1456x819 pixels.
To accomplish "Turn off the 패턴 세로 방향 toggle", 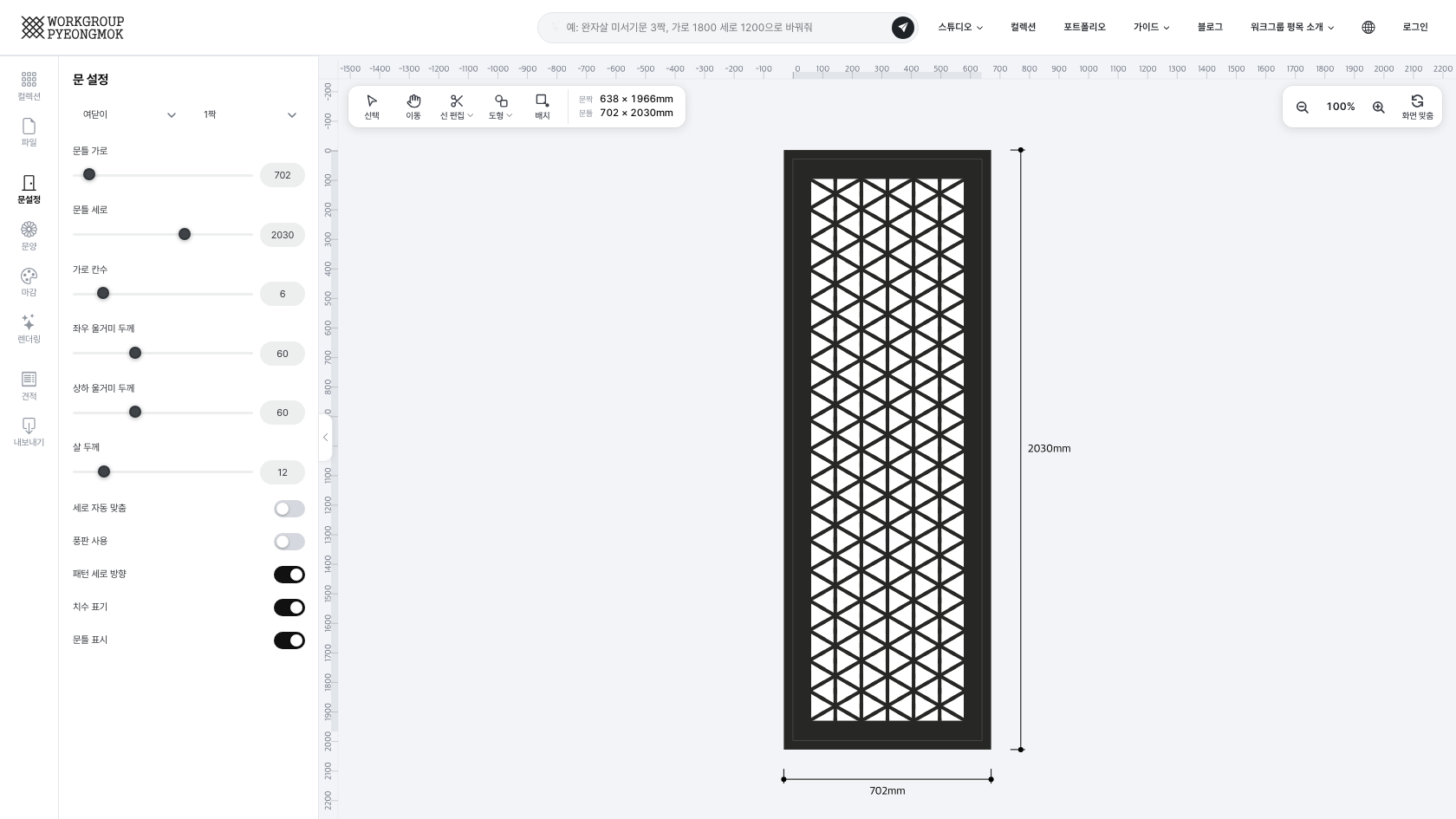I will coord(289,575).
